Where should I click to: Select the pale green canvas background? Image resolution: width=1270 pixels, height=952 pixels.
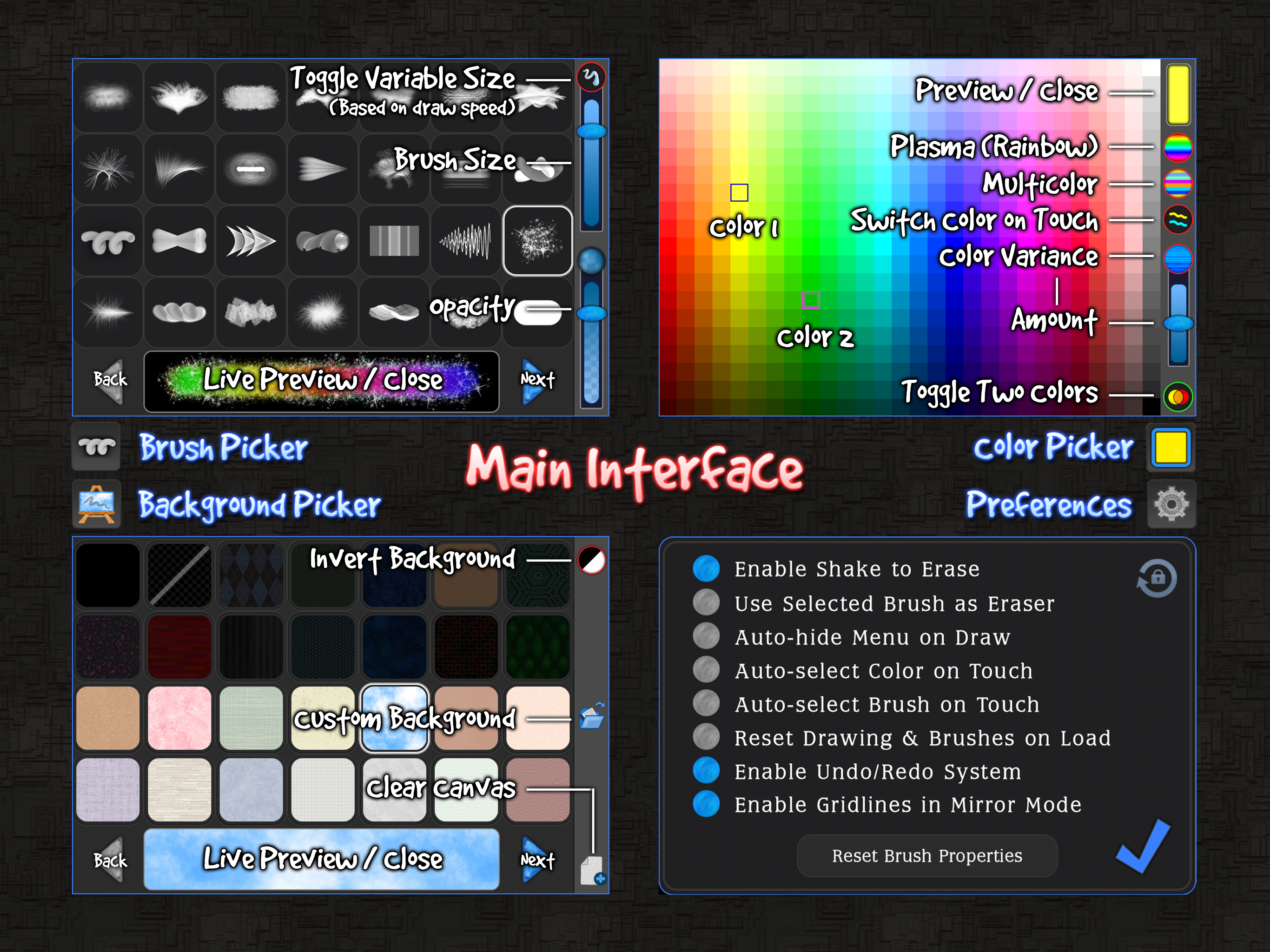point(251,718)
